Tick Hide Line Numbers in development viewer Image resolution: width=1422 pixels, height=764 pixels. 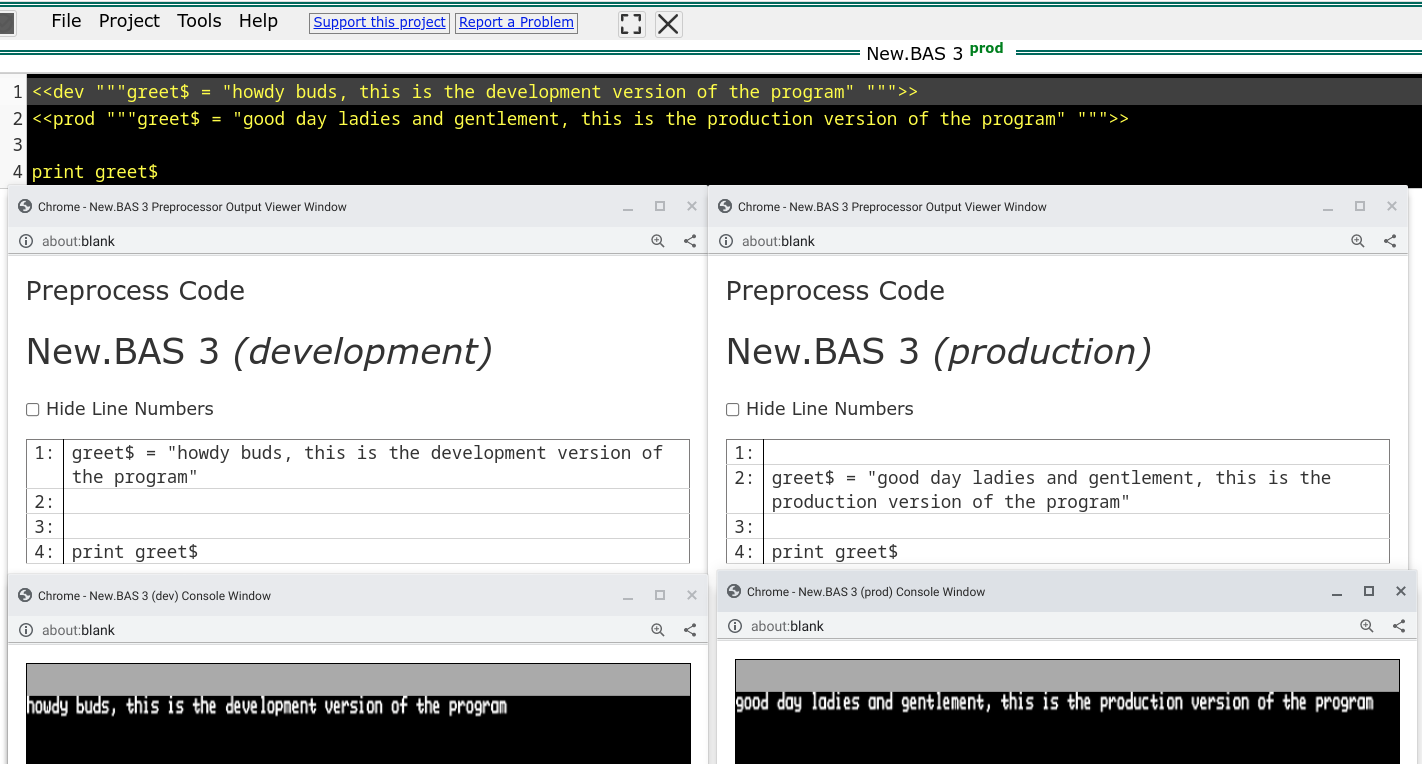(x=32, y=409)
